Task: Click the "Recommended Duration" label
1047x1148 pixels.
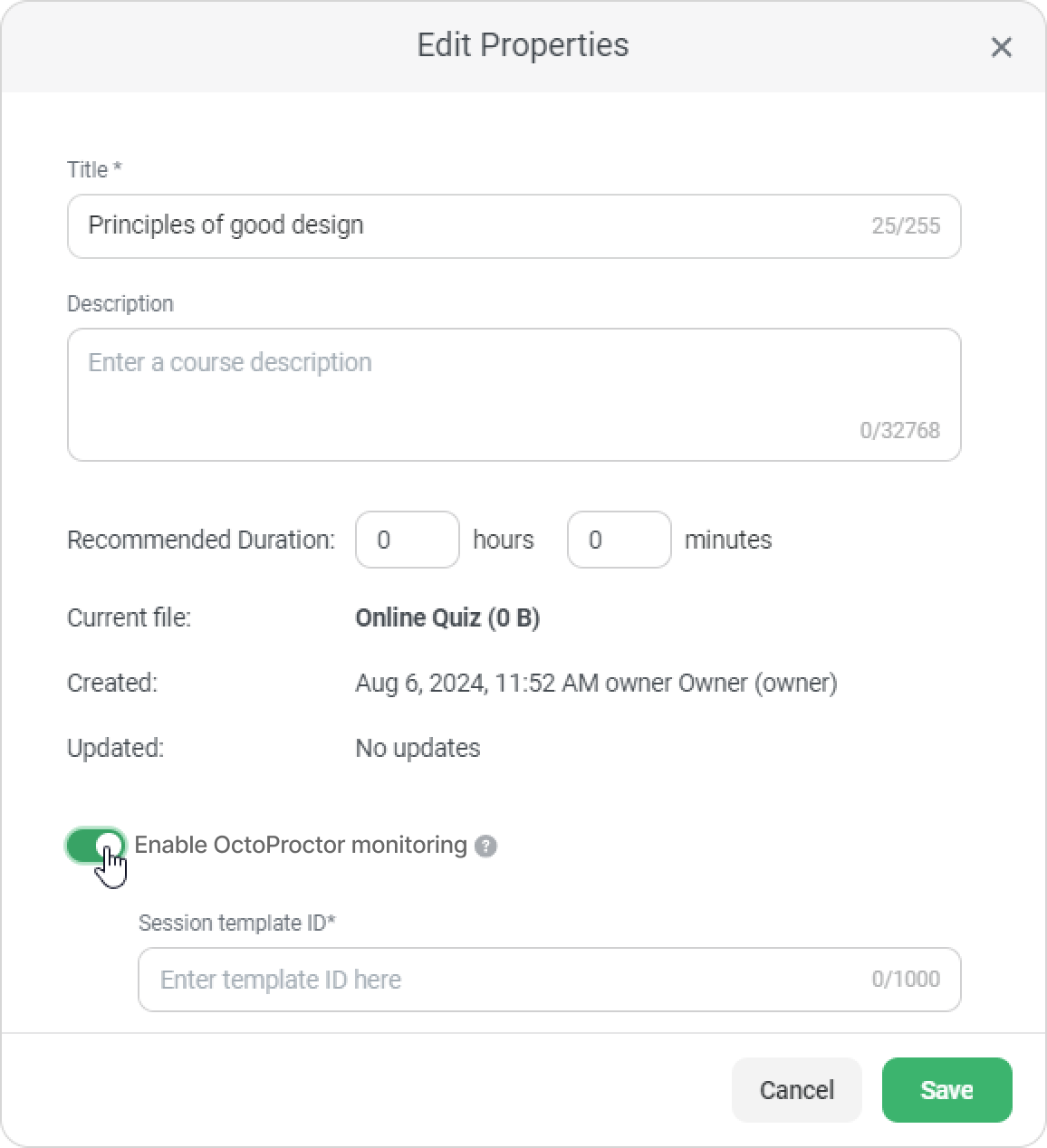Action: (201, 540)
